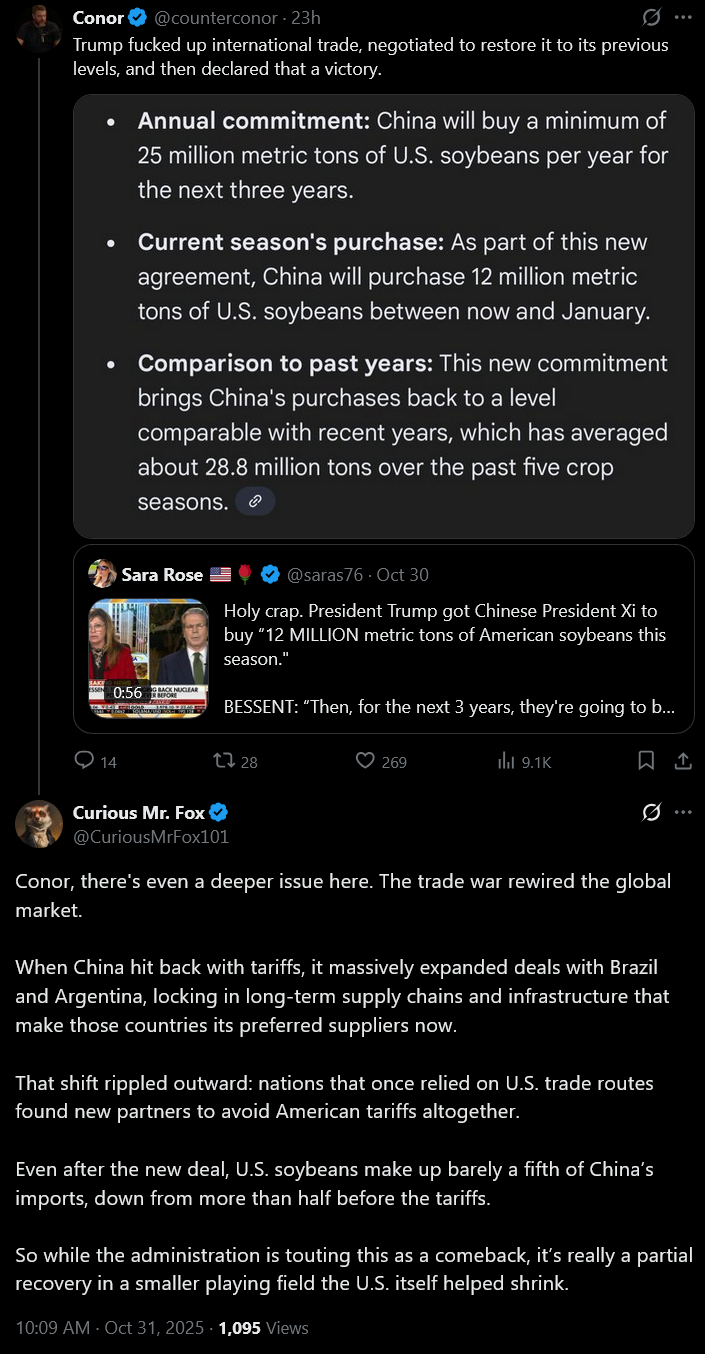
Task: Play Sara Rose's quoted video thumbnail
Action: tap(148, 658)
